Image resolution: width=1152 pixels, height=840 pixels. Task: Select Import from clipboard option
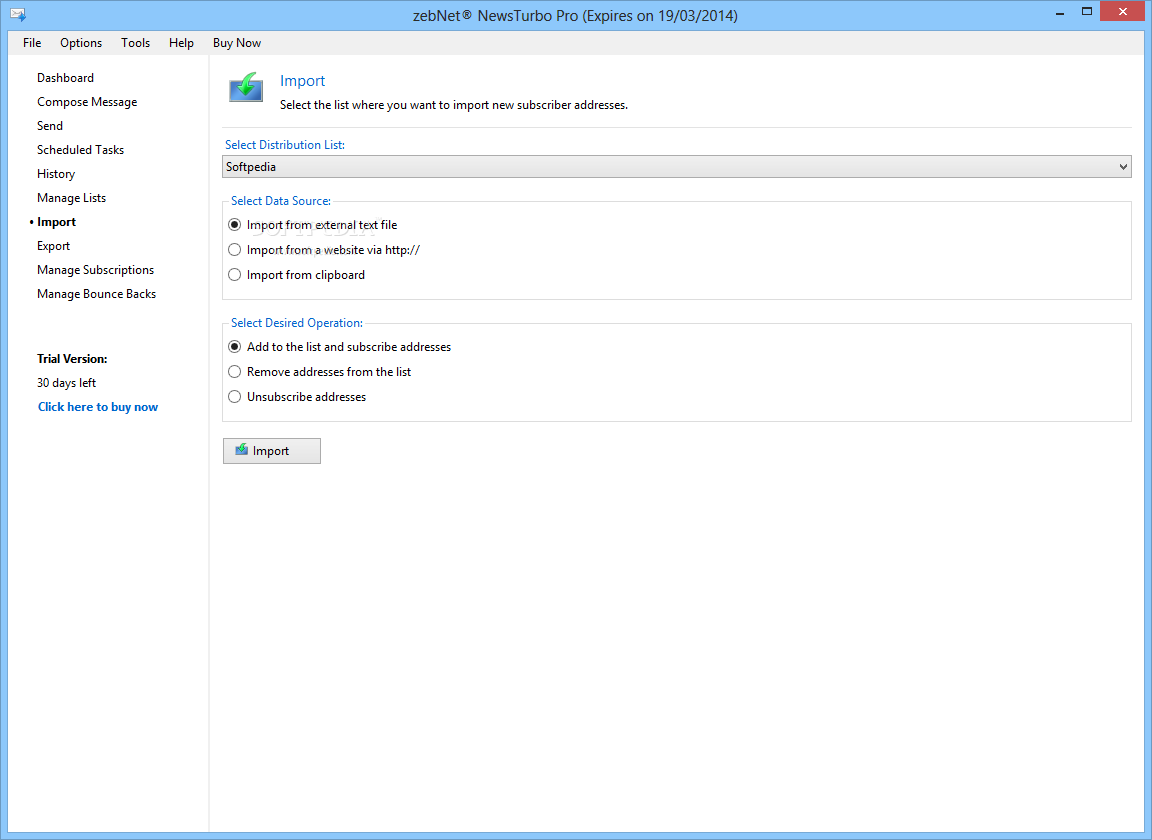pos(297,275)
